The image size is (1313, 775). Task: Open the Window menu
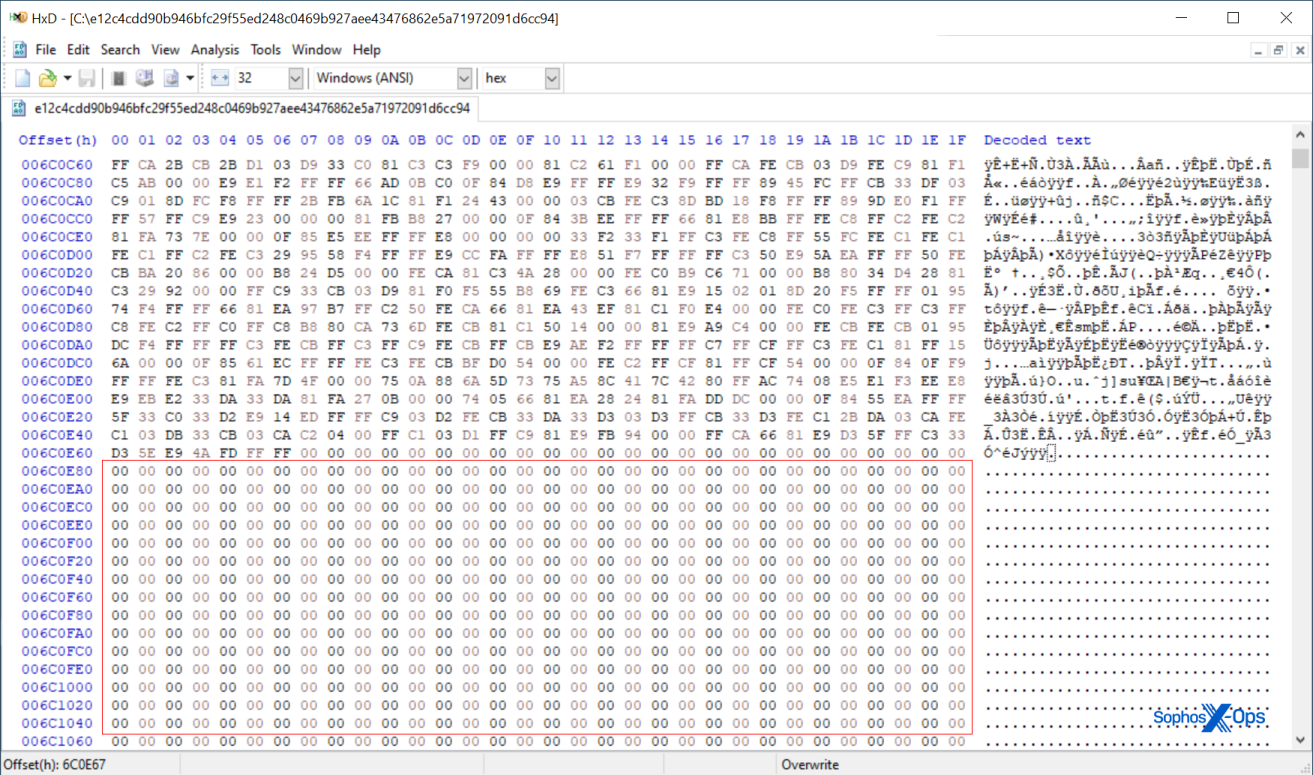316,49
